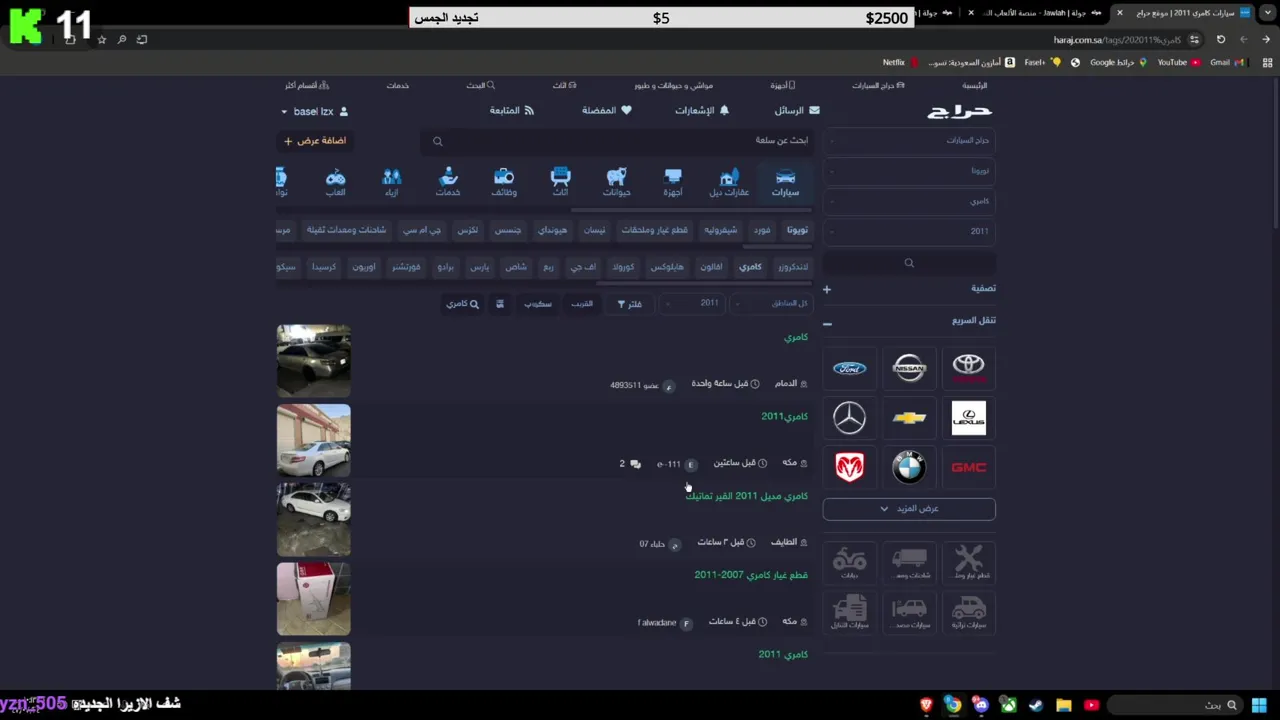Open site settings icon in address bar
The image size is (1280, 720).
[x=1195, y=40]
